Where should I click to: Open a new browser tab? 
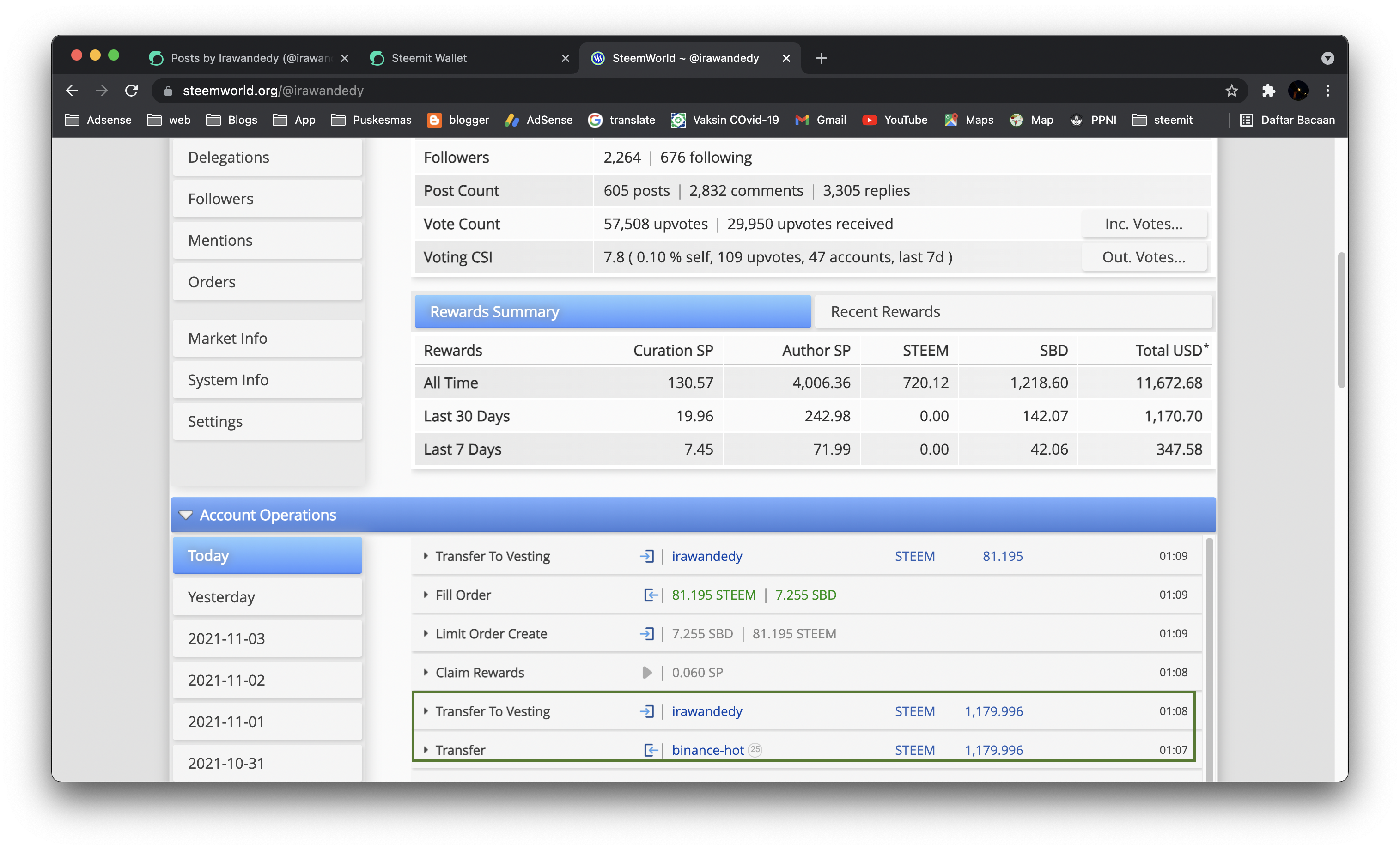(x=821, y=58)
